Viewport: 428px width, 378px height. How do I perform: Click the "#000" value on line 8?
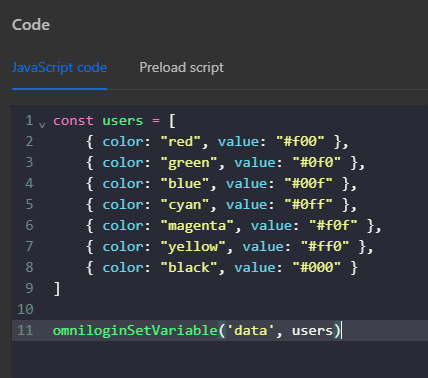coord(317,267)
